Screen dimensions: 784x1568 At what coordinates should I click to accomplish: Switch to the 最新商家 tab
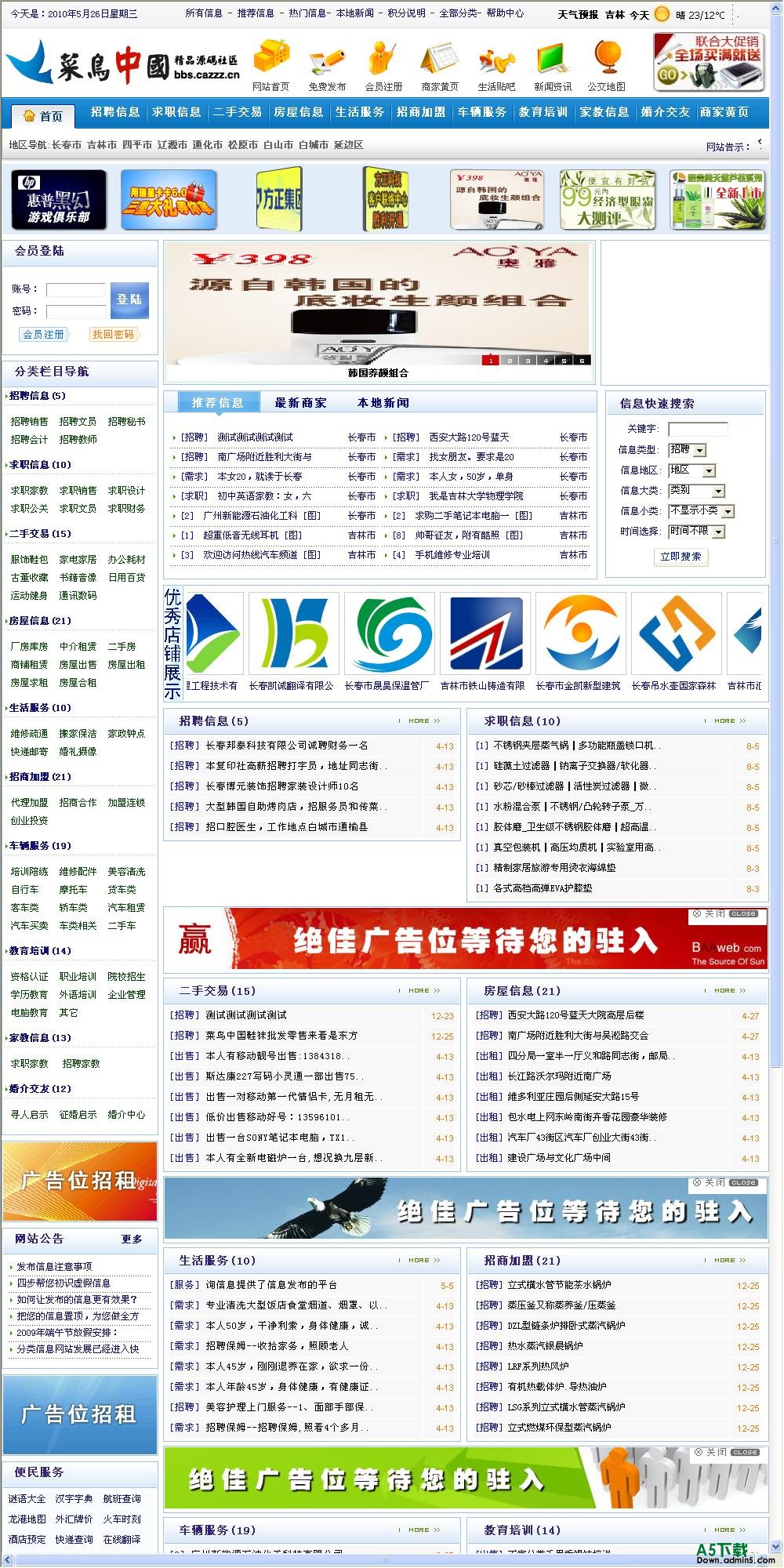coord(301,403)
